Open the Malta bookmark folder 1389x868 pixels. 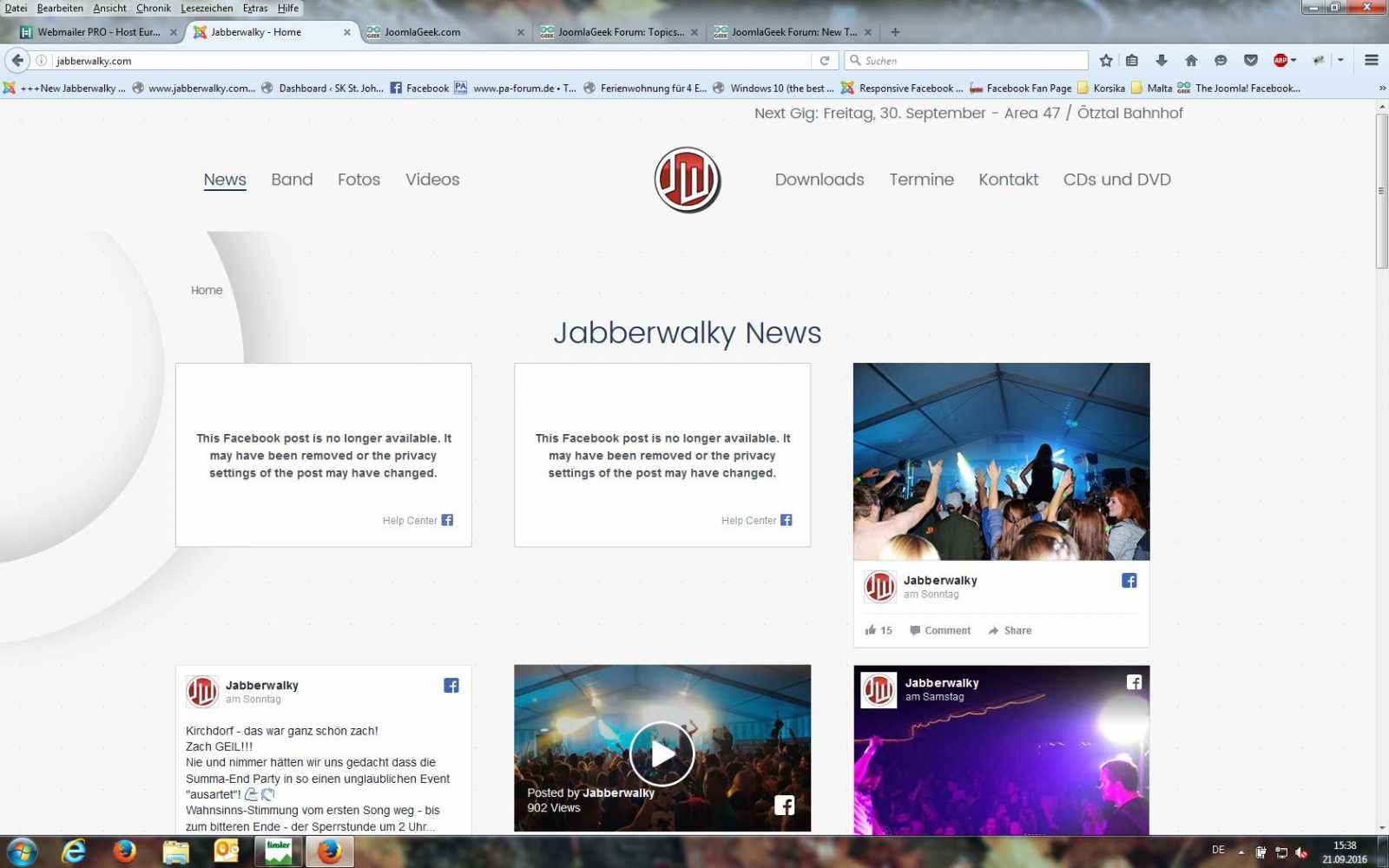pyautogui.click(x=1151, y=88)
